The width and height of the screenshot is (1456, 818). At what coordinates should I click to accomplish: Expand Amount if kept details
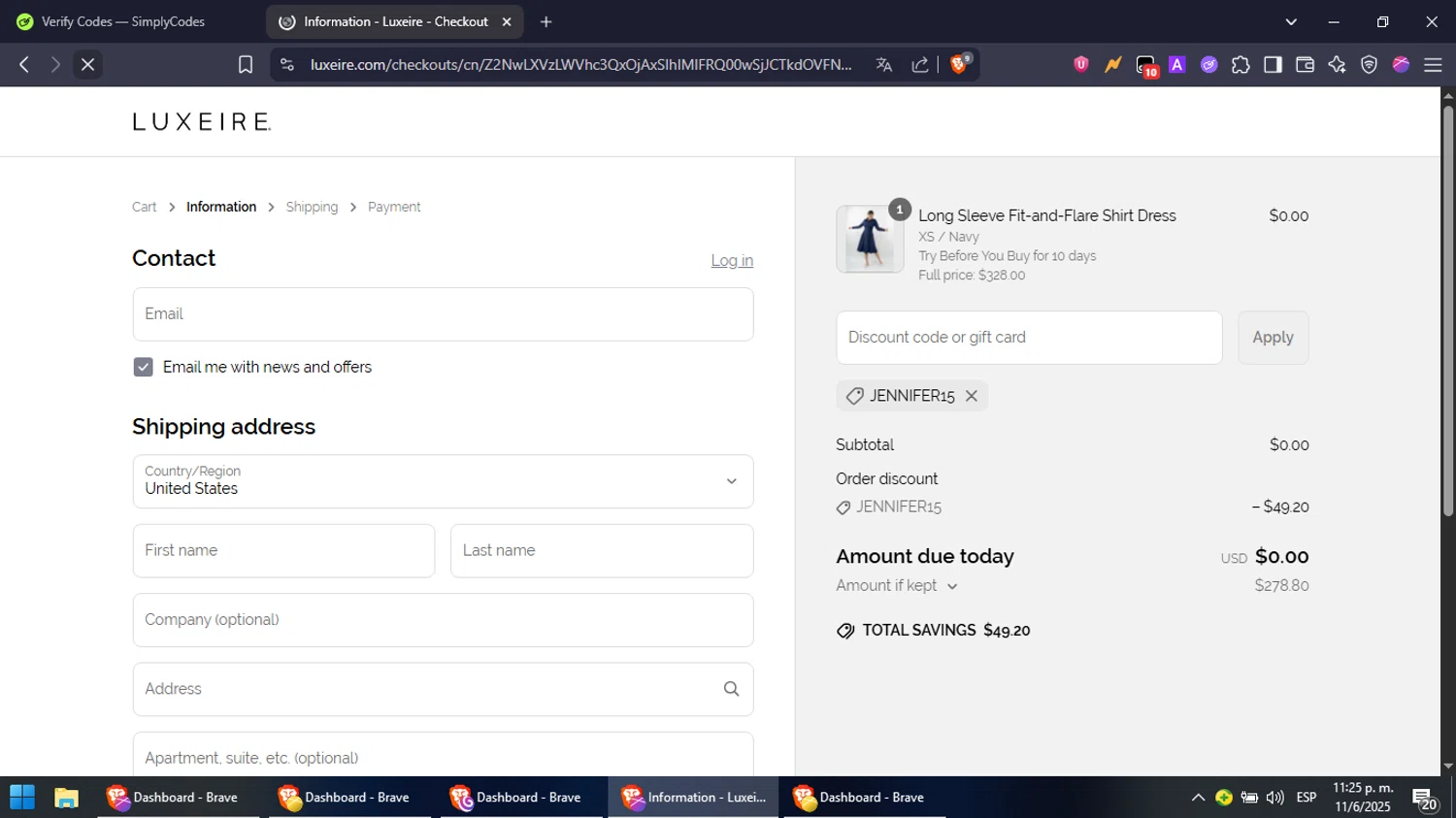897,586
